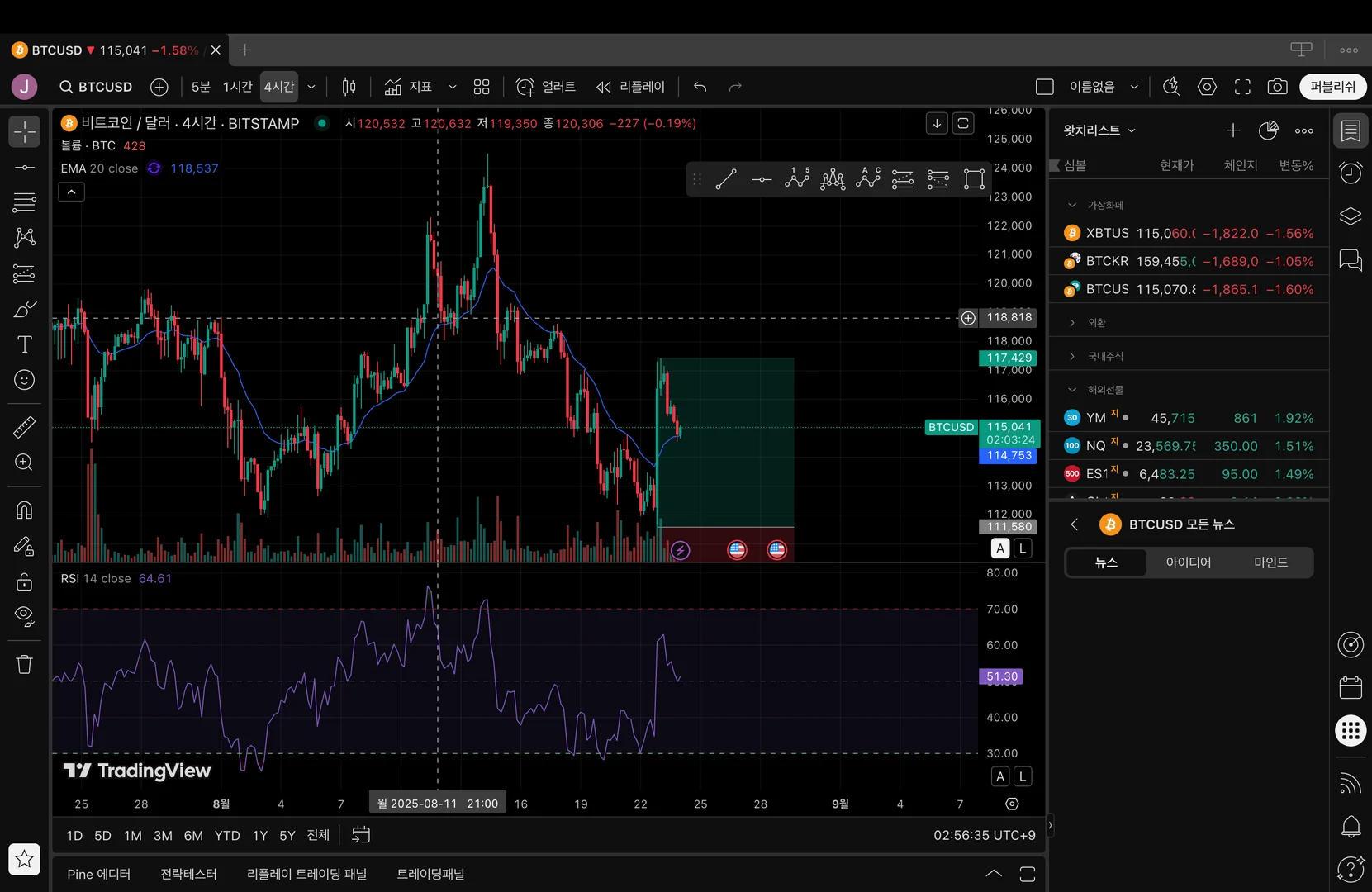The height and width of the screenshot is (892, 1372).
Task: Switch to the 1시간 timeframe
Action: [x=238, y=87]
